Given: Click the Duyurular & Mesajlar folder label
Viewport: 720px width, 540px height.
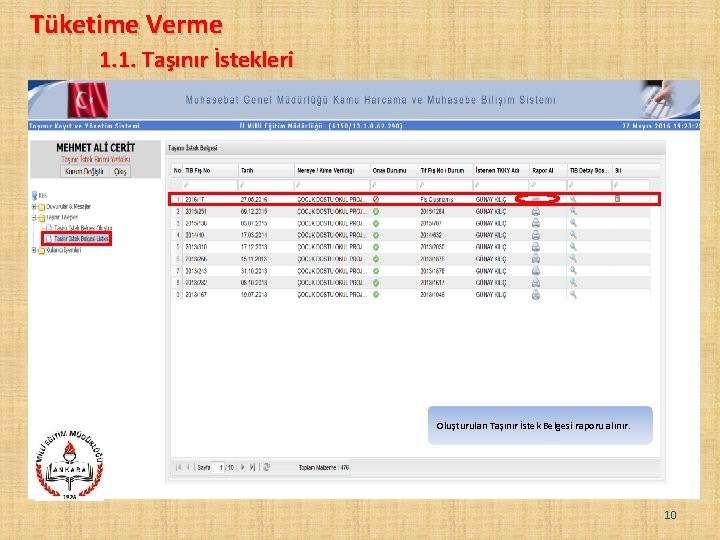Looking at the screenshot, I should pos(68,207).
